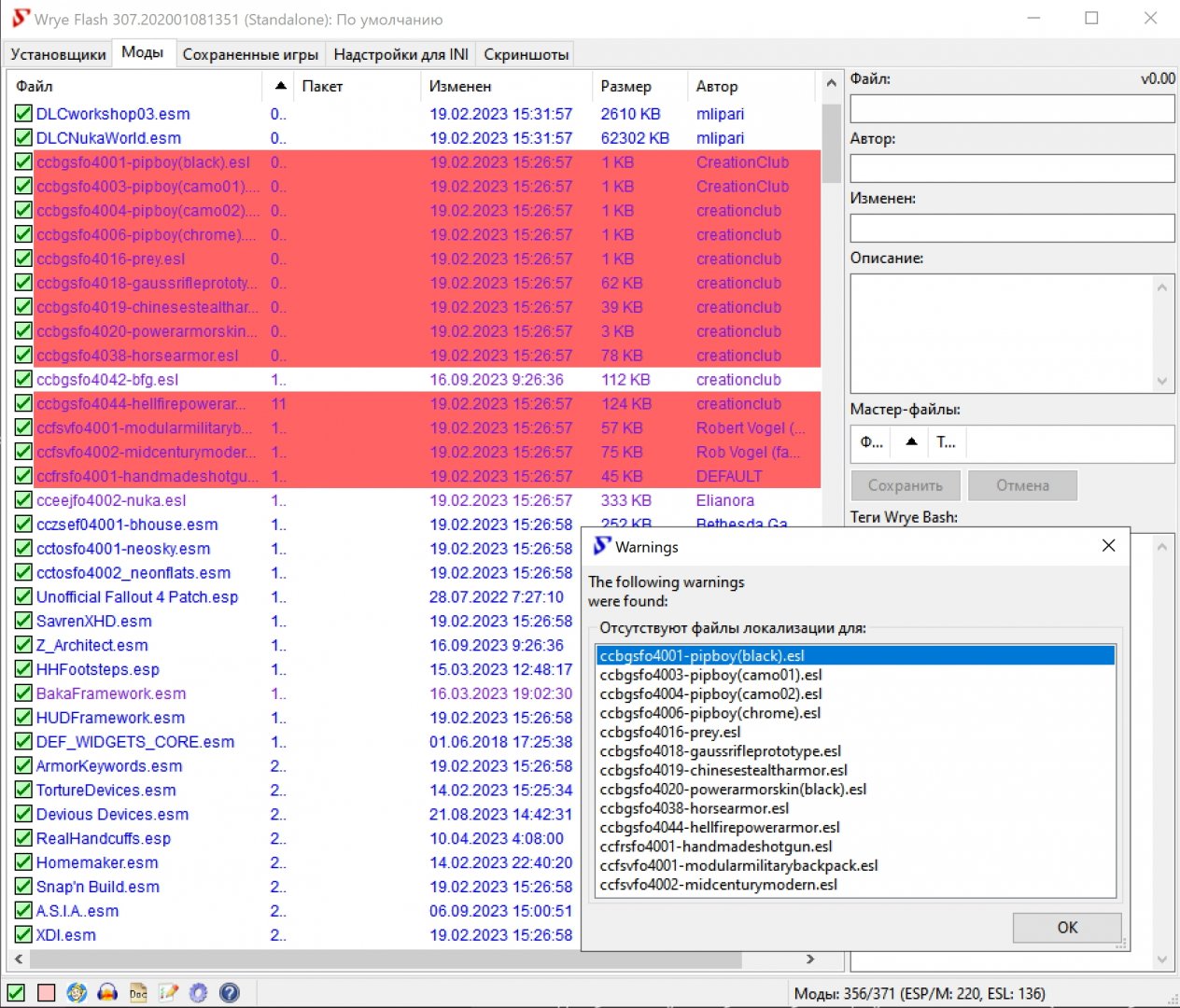The width and height of the screenshot is (1180, 1008).
Task: Click the pink square icon in status bar
Action: [46, 993]
